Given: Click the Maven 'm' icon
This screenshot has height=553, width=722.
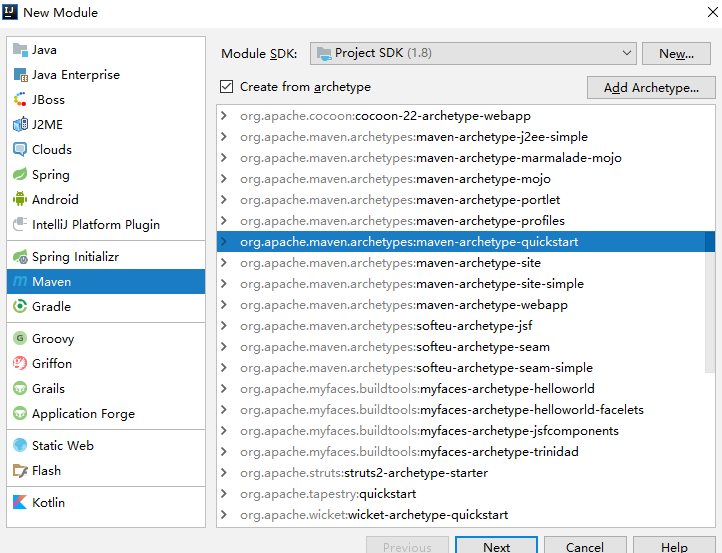Looking at the screenshot, I should (x=20, y=281).
